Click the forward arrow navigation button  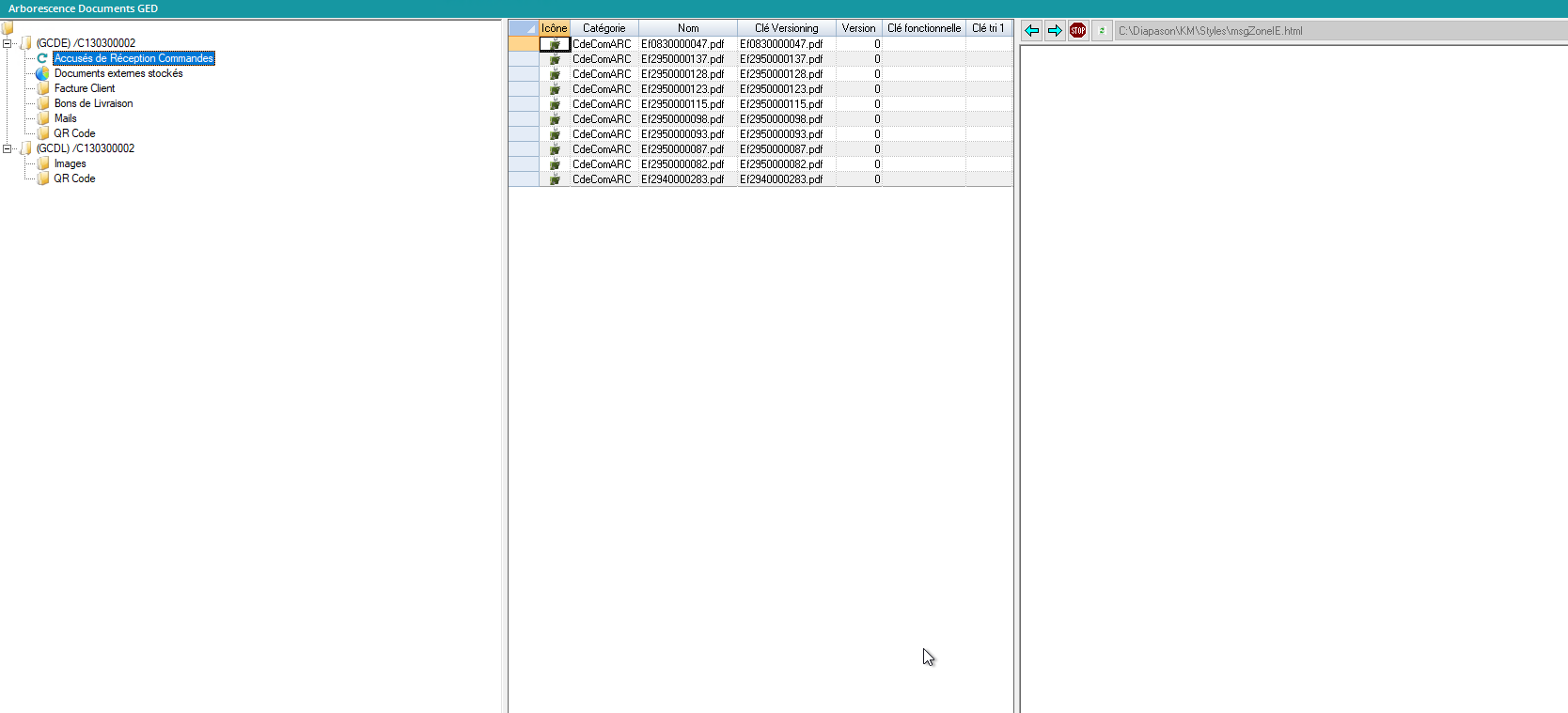pos(1055,31)
